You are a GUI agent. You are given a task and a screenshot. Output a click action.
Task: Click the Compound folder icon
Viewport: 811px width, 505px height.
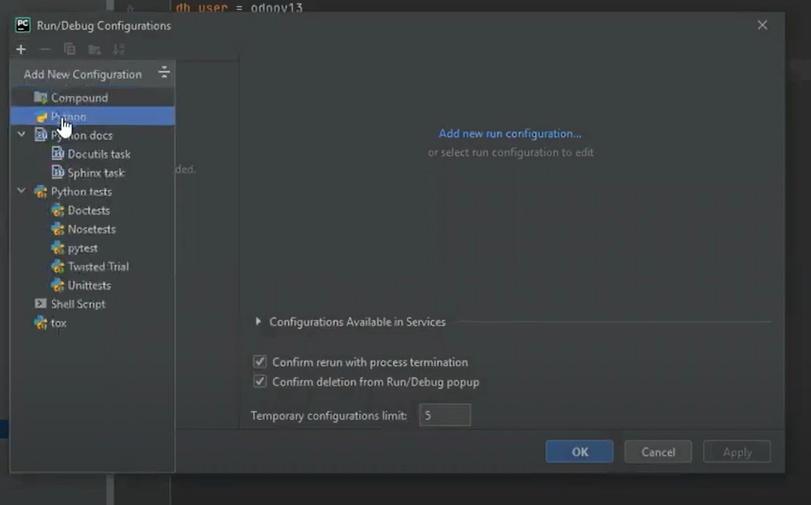[41, 97]
